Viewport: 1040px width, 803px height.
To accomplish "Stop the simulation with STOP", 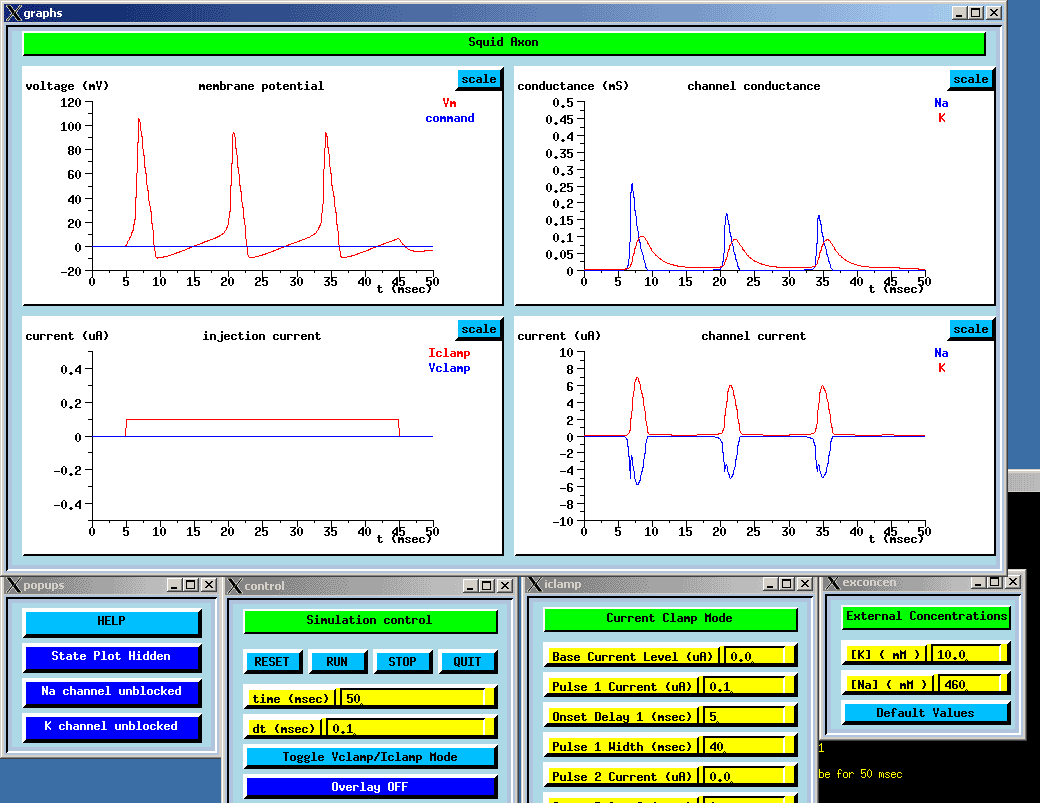I will coord(402,661).
